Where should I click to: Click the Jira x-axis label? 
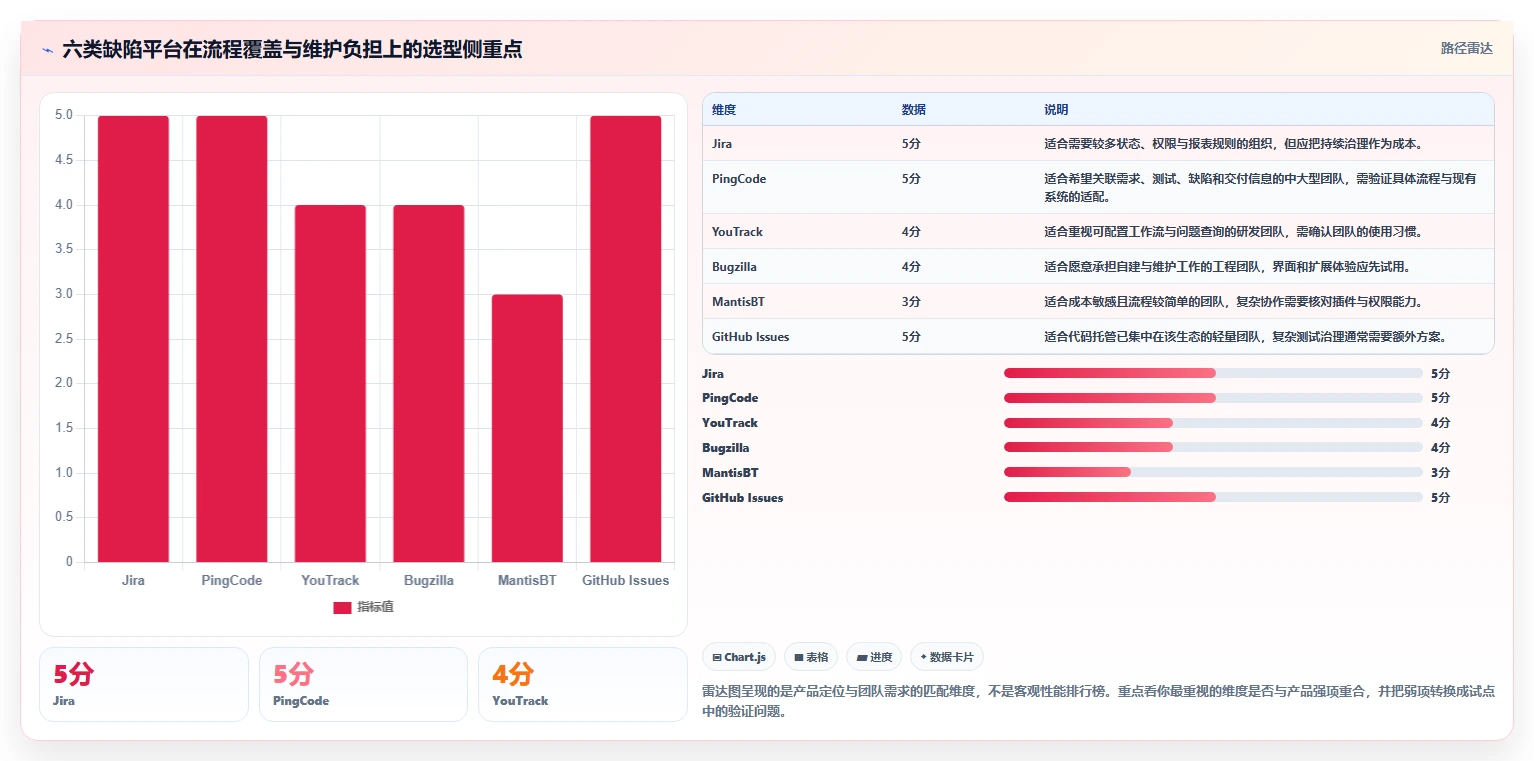point(133,581)
